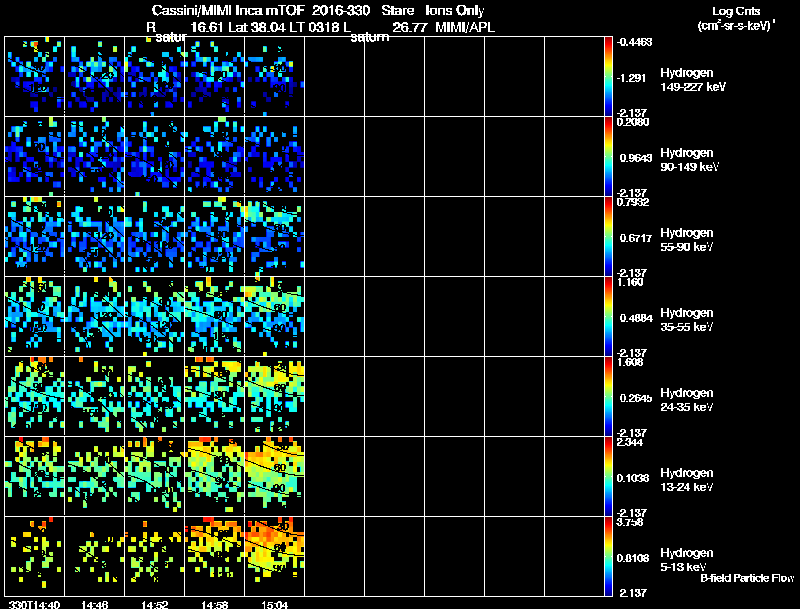Open the 149-227 keV hydrogen panel at 14:58
The height and width of the screenshot is (609, 800).
click(x=215, y=77)
